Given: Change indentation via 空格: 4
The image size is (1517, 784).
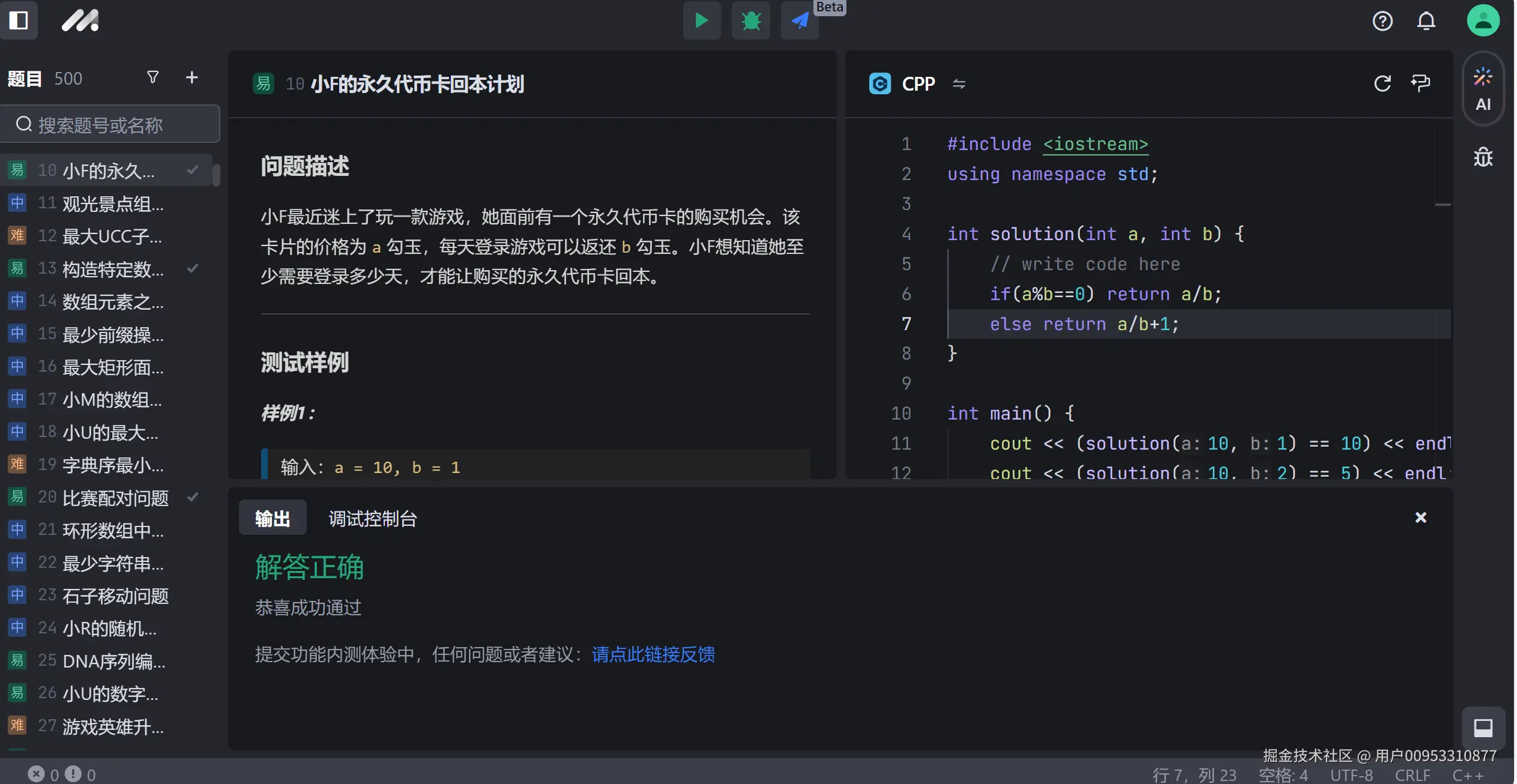Looking at the screenshot, I should tap(1283, 775).
